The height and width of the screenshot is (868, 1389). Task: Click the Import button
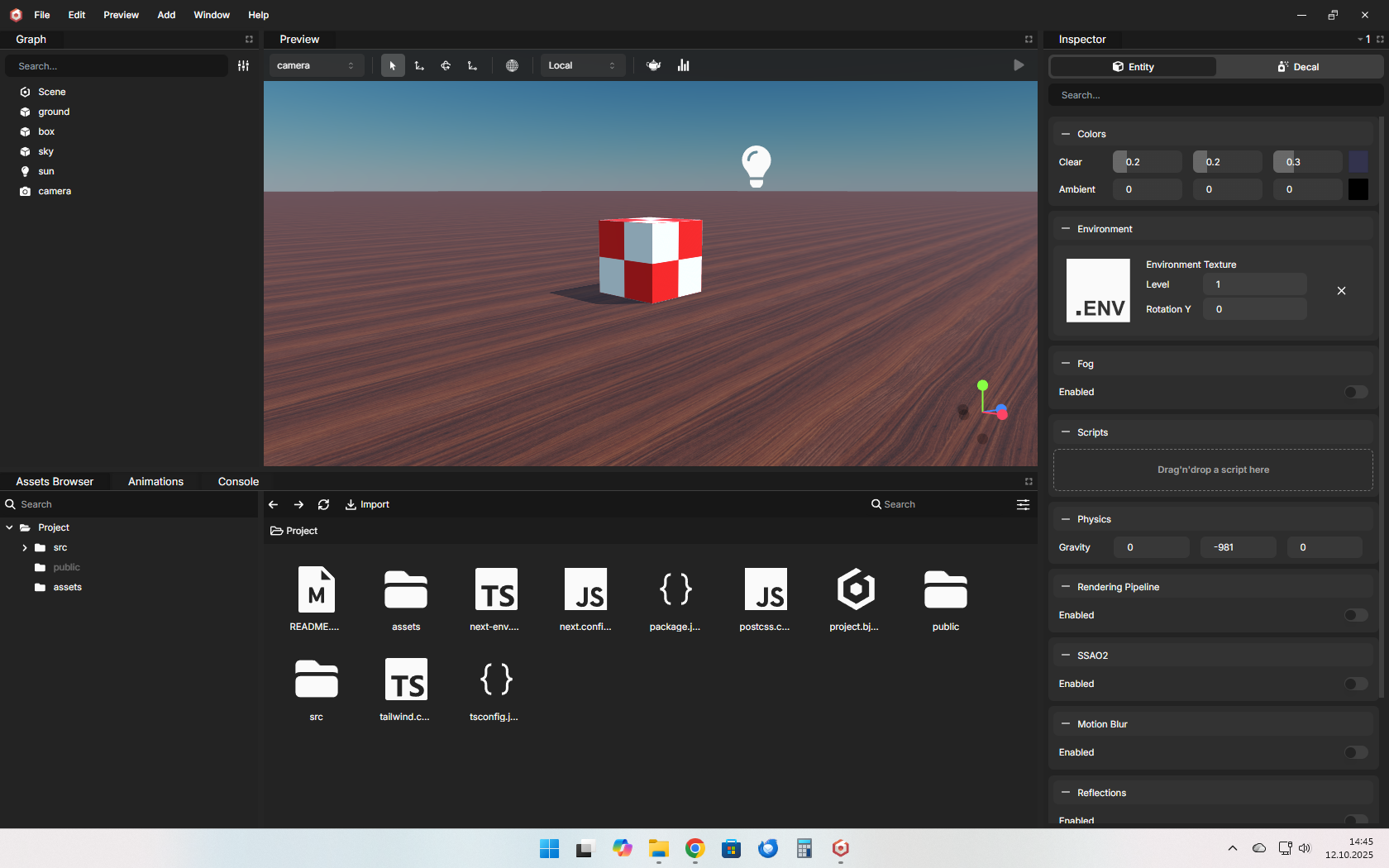click(x=367, y=504)
